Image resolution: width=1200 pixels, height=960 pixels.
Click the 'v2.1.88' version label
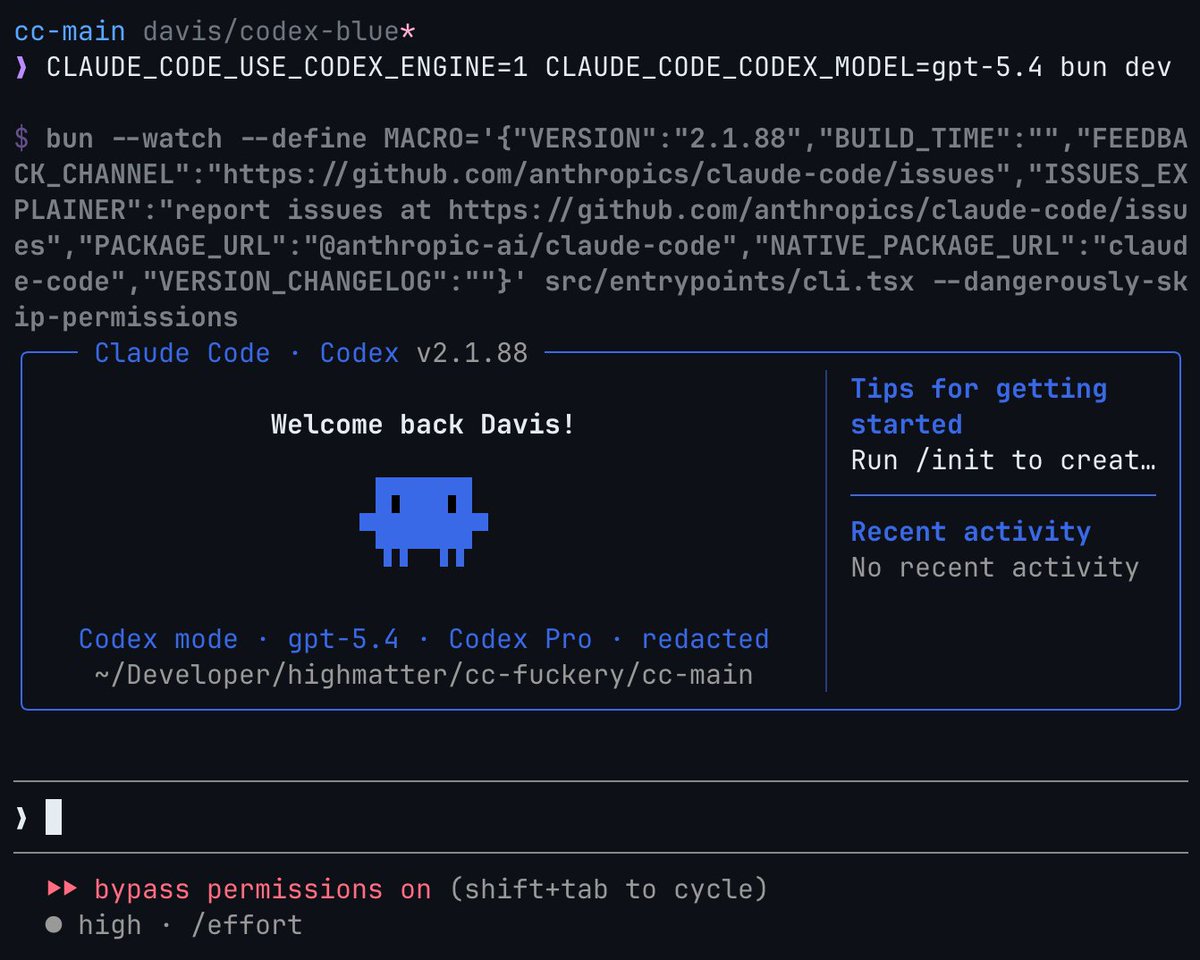(472, 353)
